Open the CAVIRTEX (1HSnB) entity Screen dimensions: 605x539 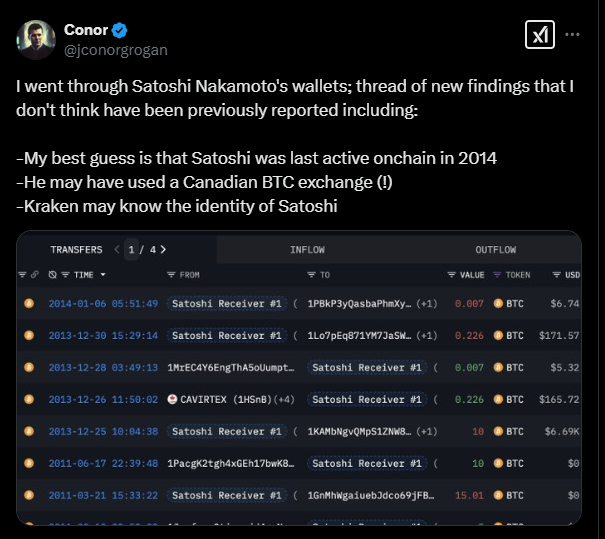(x=231, y=399)
